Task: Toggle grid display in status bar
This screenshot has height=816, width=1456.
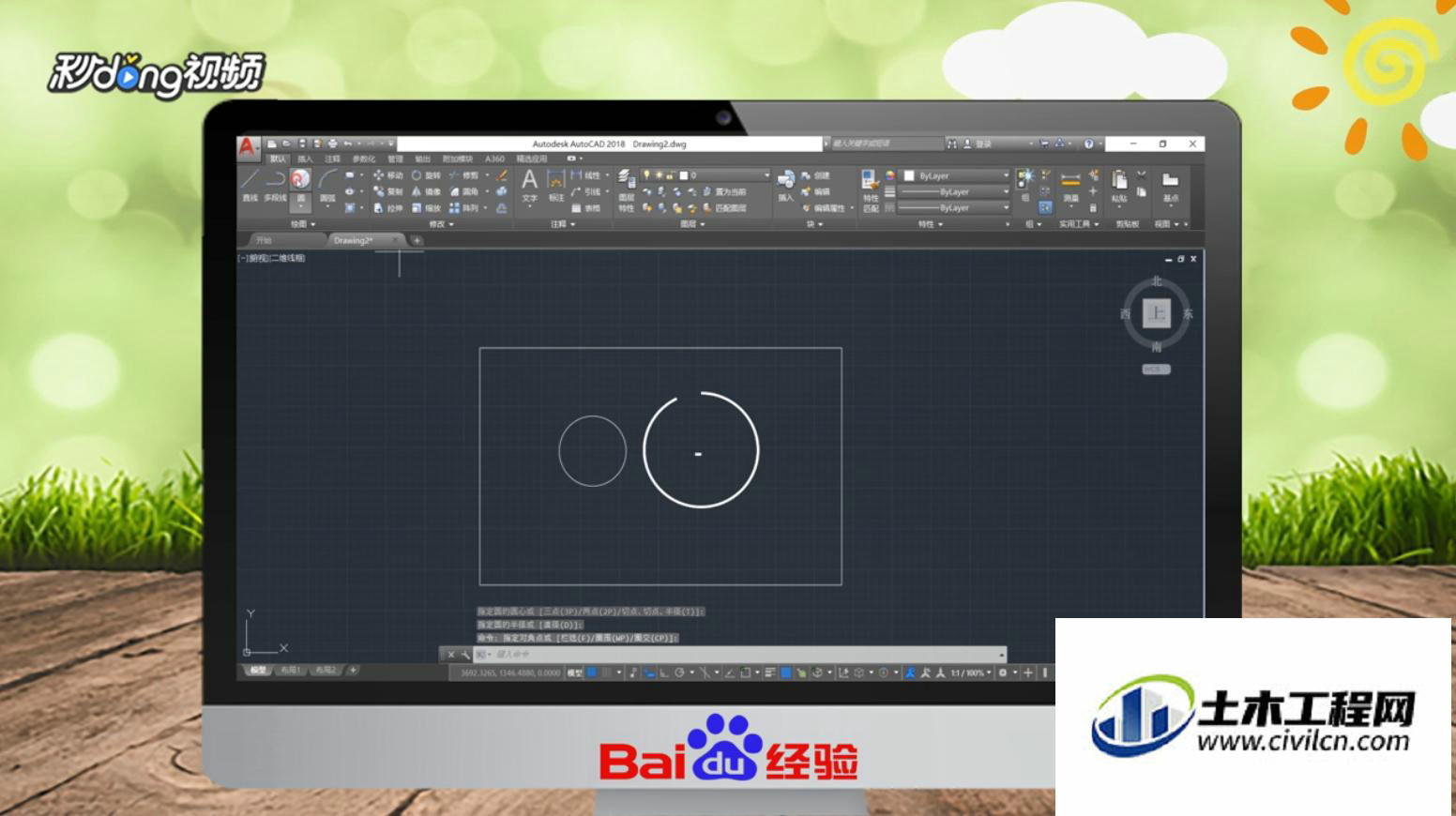Action: click(592, 672)
